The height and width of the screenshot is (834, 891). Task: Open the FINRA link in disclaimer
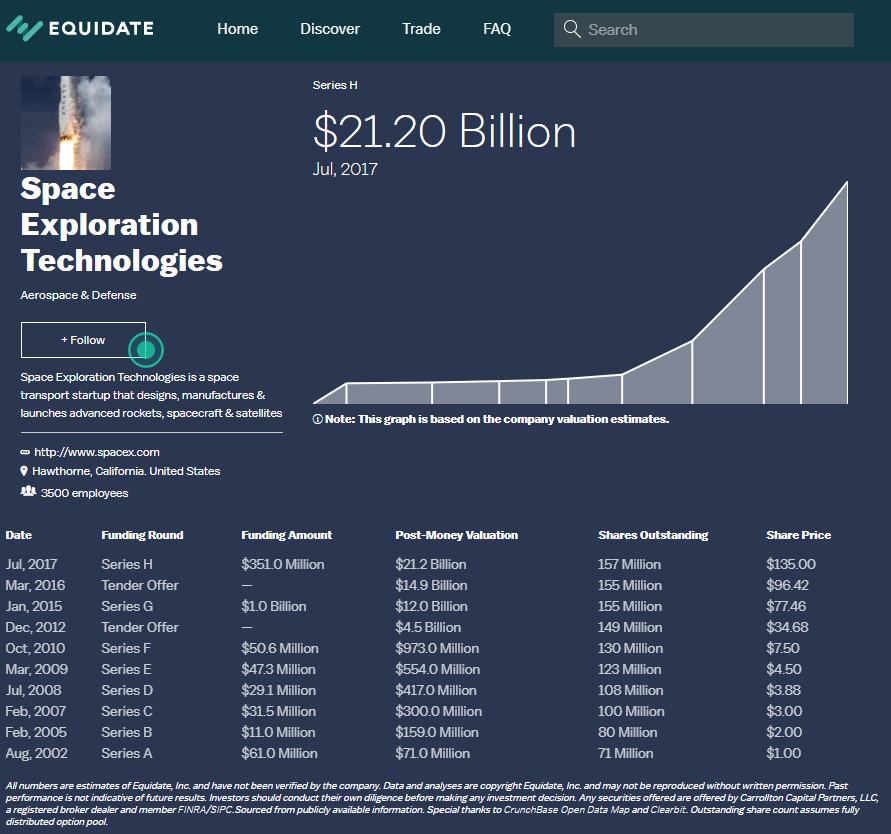(191, 810)
